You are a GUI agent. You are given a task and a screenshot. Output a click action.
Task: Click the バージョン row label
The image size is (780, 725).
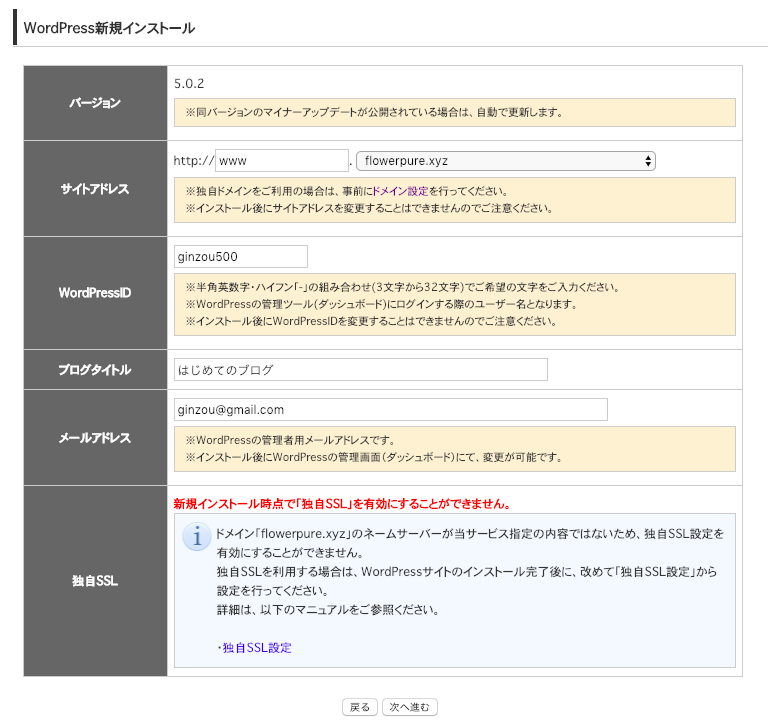pos(95,103)
